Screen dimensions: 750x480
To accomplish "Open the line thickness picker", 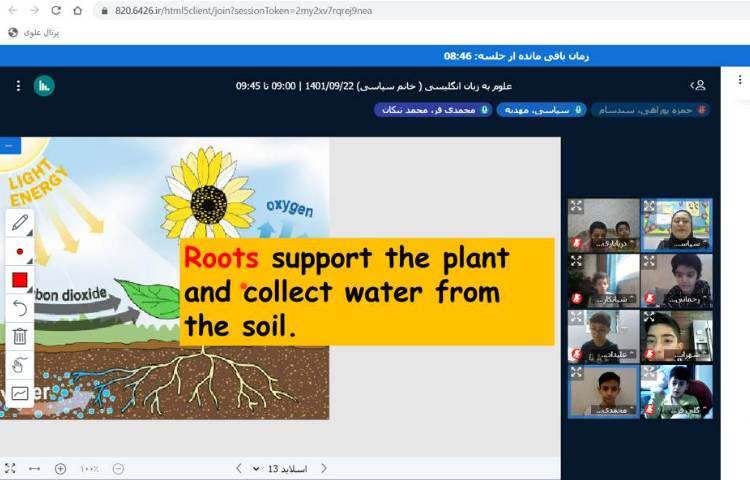I will point(20,252).
